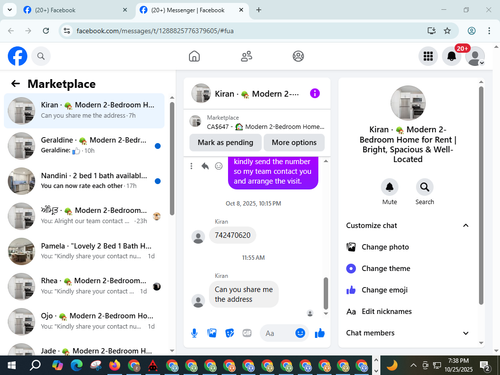Click the info panel scrollbar
Screen dimensions: 500x375
(x=481, y=195)
